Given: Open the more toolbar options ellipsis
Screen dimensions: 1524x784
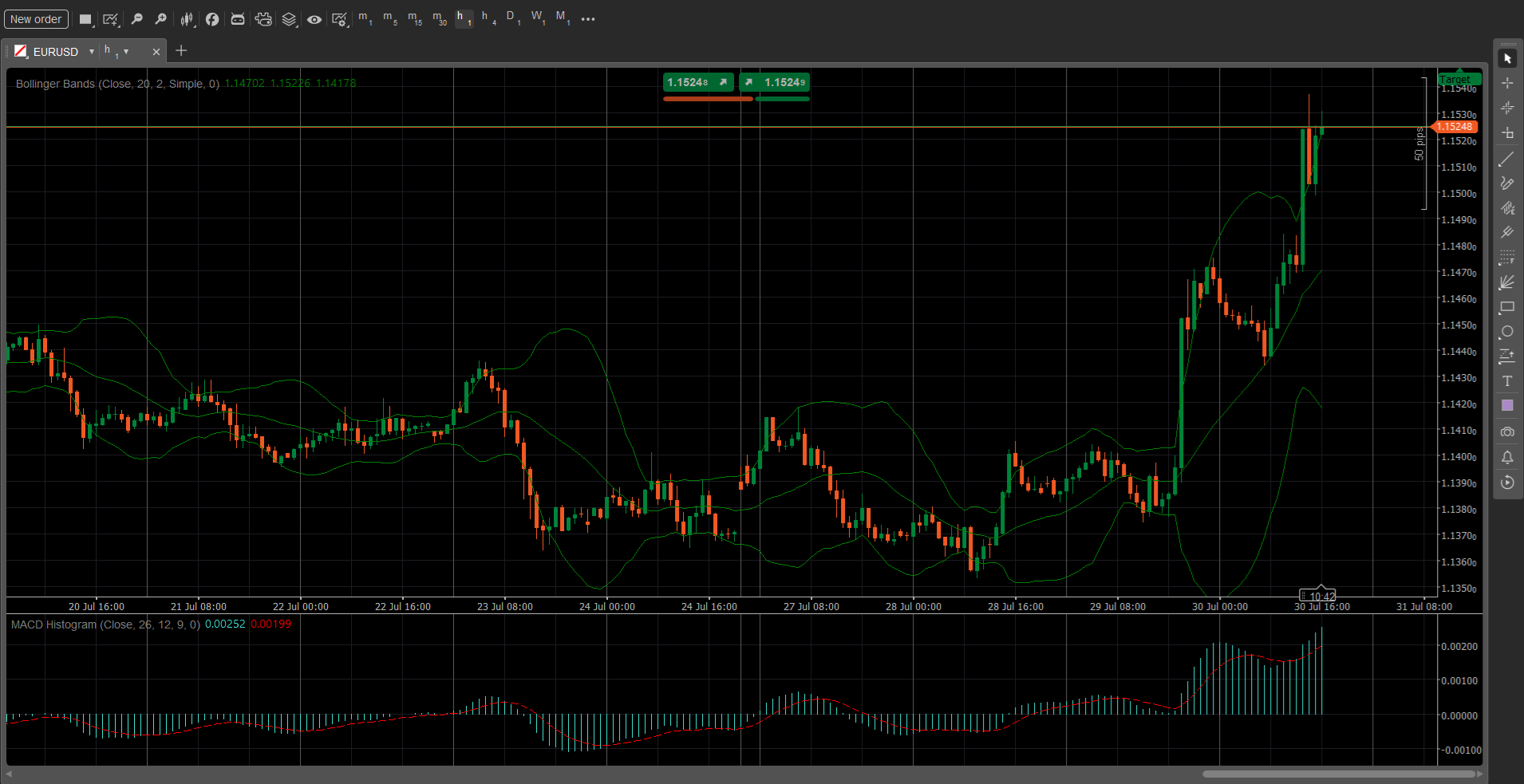Looking at the screenshot, I should coord(588,19).
